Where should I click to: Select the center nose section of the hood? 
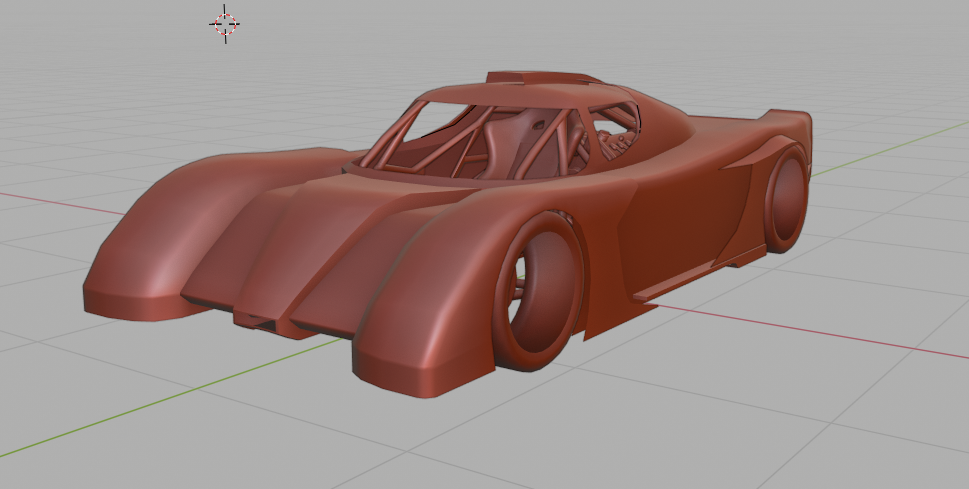click(318, 249)
